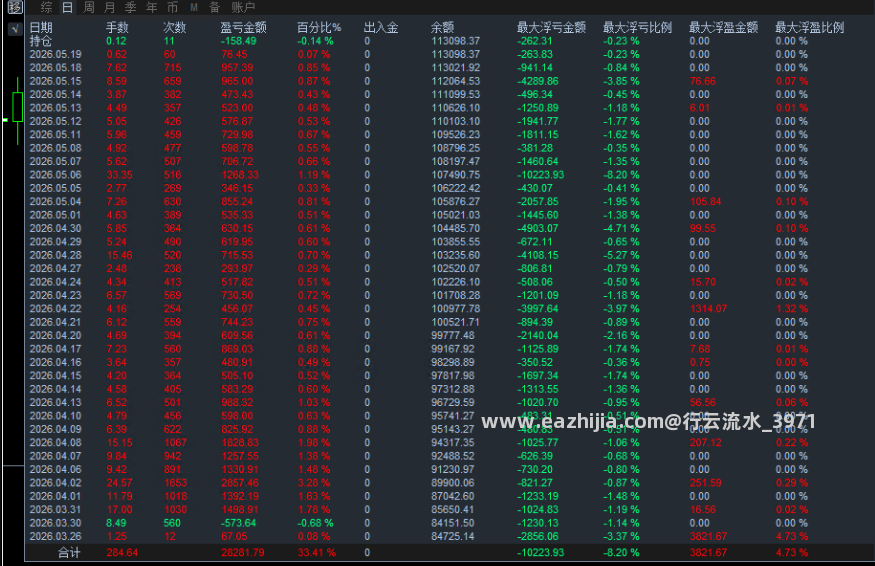
Task: Click the 移 move icon at top-left
Action: [x=15, y=7]
